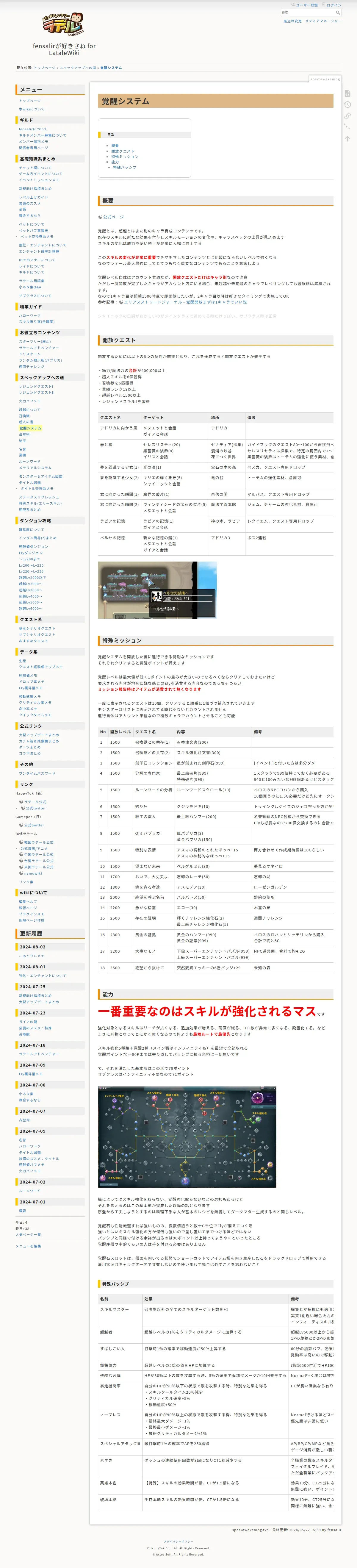This screenshot has height=1568, width=357.
Task: Open sidebar link 超越Lv3000~
Action: (30, 590)
